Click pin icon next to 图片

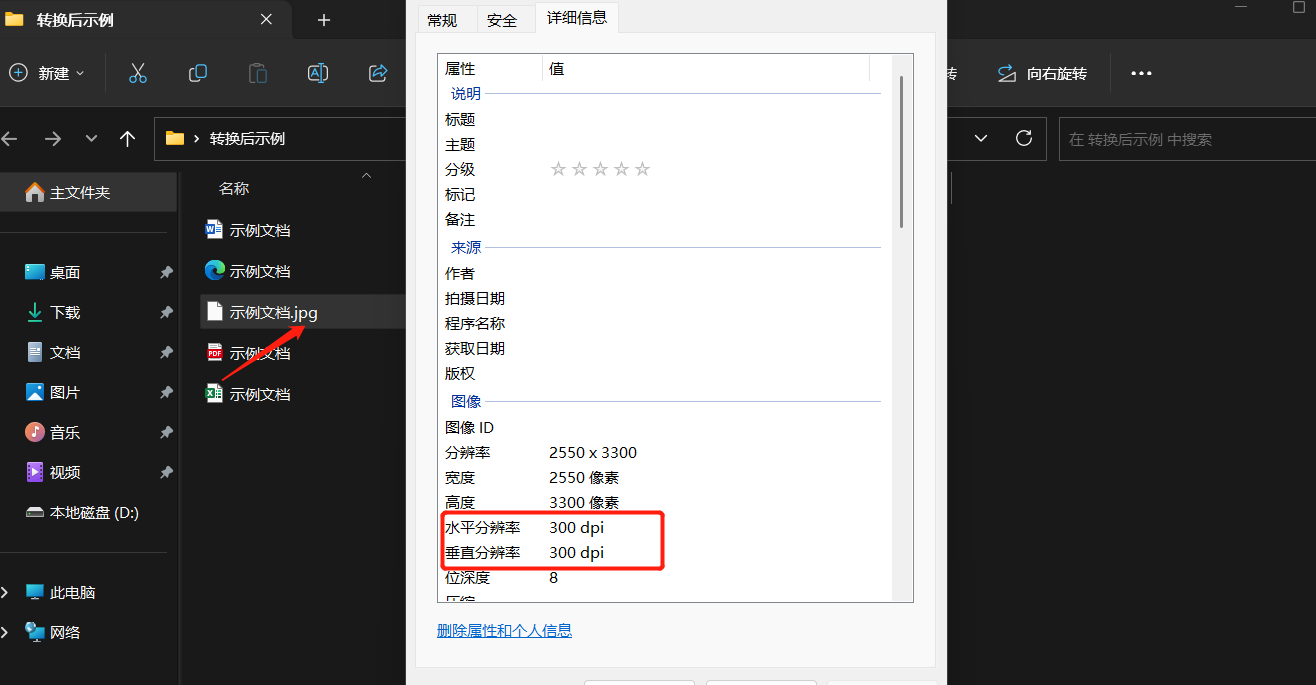coord(166,392)
